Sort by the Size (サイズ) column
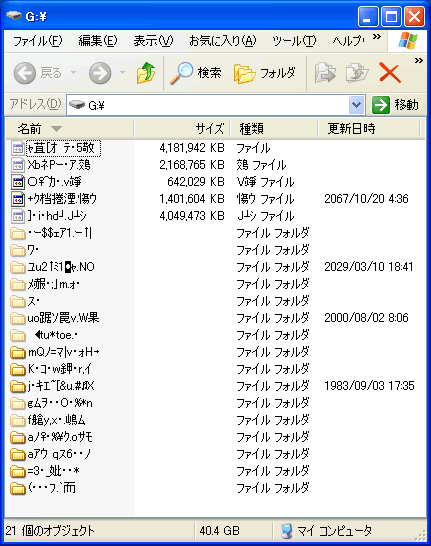This screenshot has width=431, height=546. (182, 129)
